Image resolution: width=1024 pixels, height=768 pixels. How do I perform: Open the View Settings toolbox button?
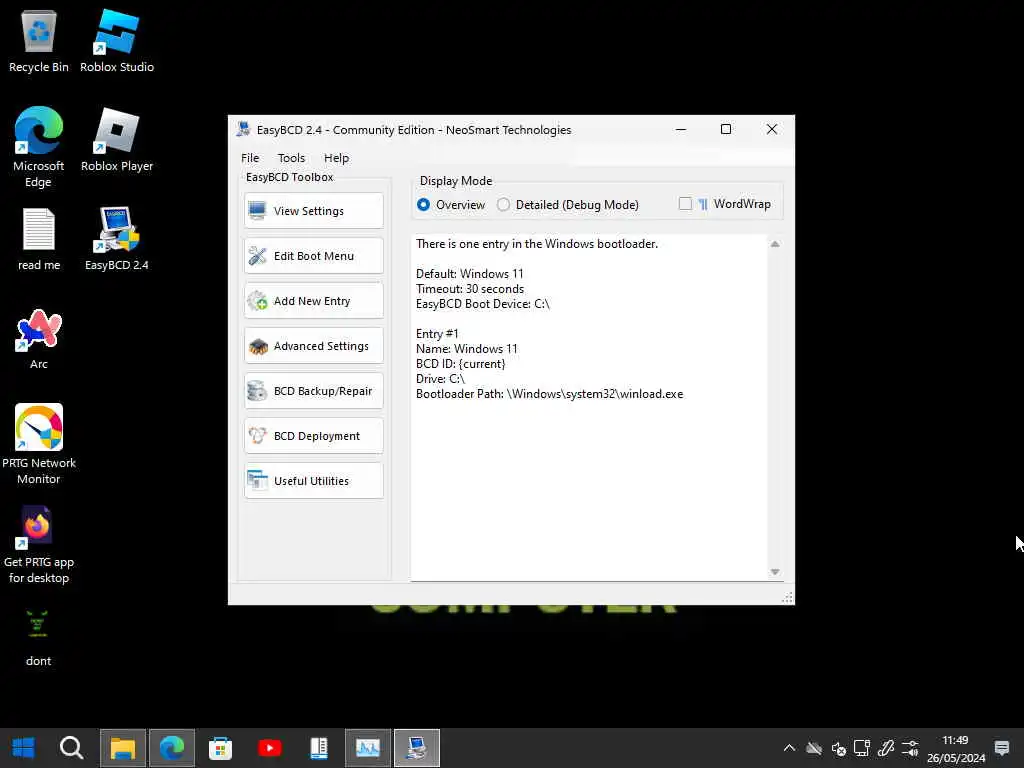pyautogui.click(x=313, y=211)
